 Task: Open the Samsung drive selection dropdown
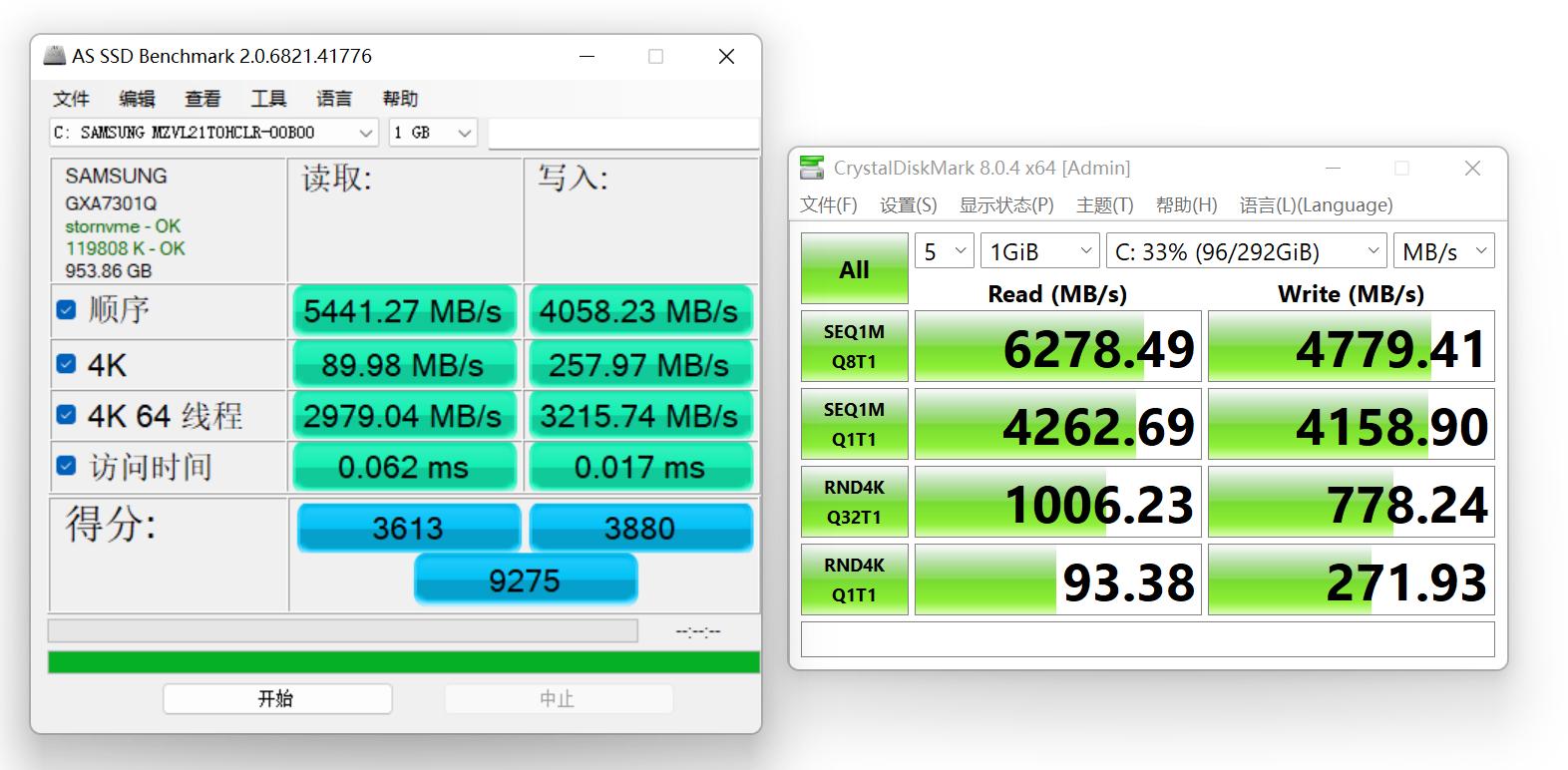(213, 133)
